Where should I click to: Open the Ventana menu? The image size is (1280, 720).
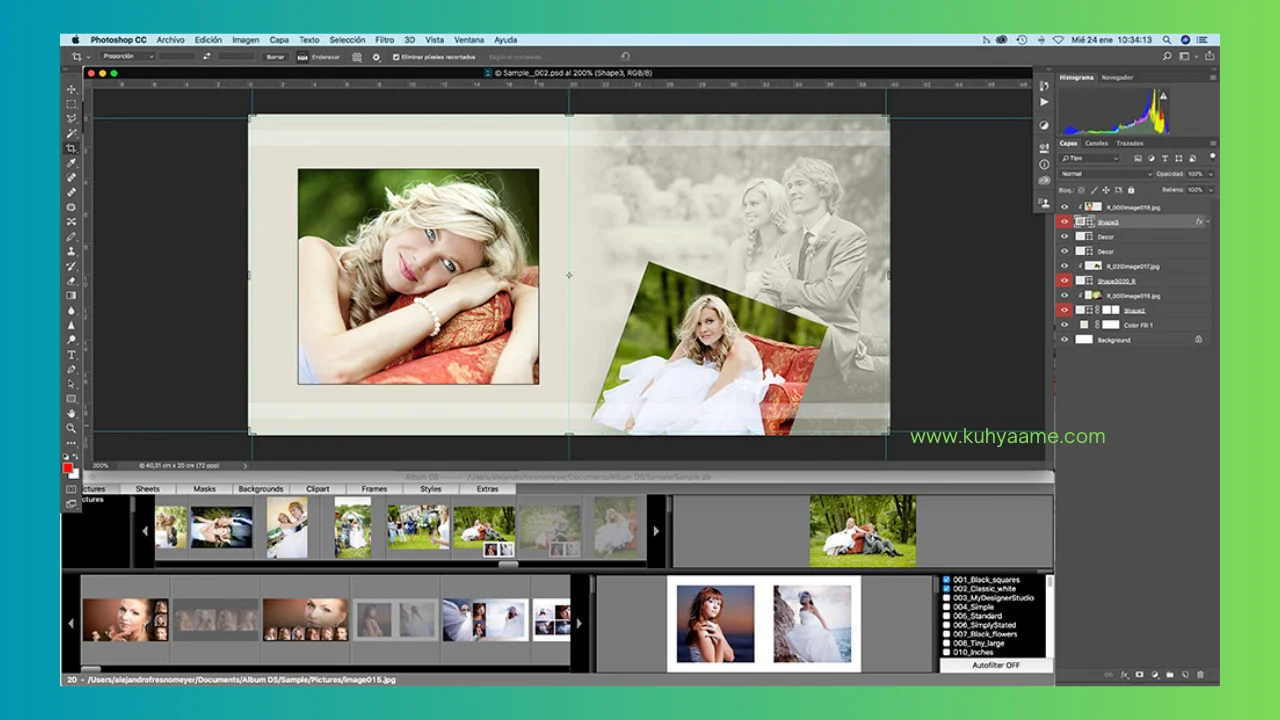click(469, 40)
